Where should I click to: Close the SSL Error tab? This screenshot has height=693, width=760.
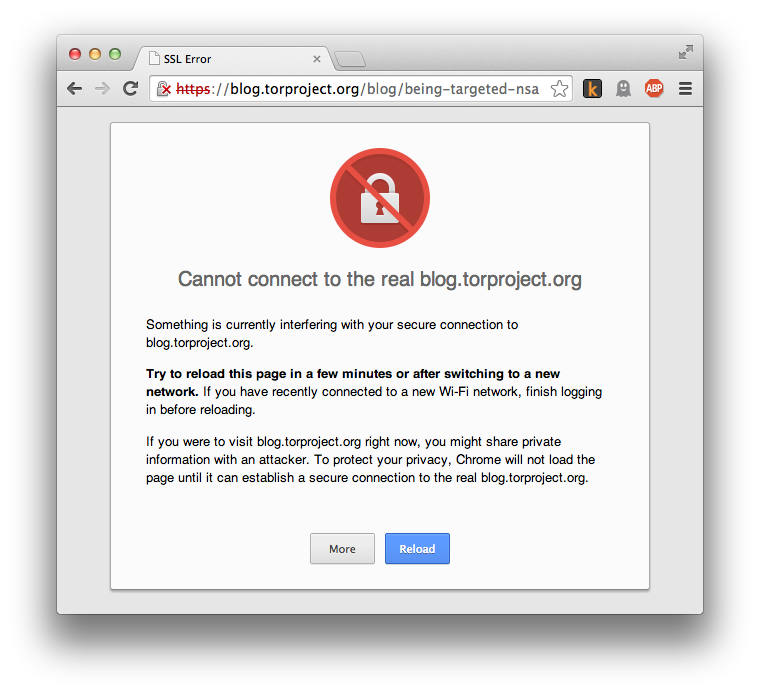[x=317, y=59]
